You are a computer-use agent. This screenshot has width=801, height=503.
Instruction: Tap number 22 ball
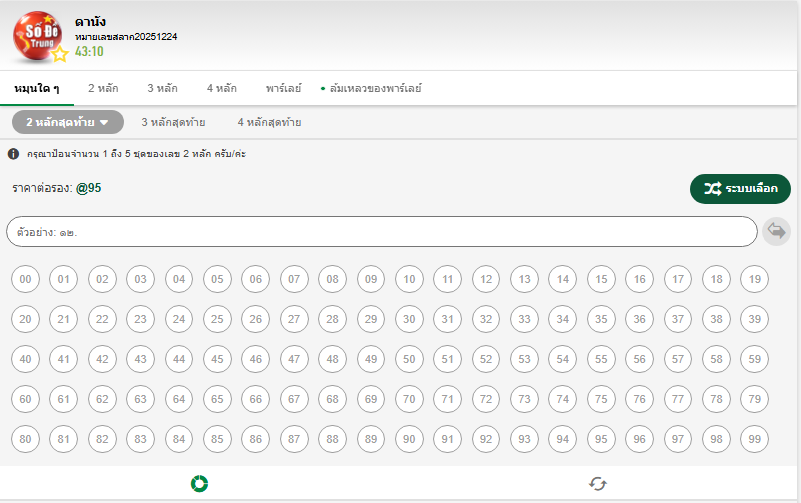coord(102,319)
